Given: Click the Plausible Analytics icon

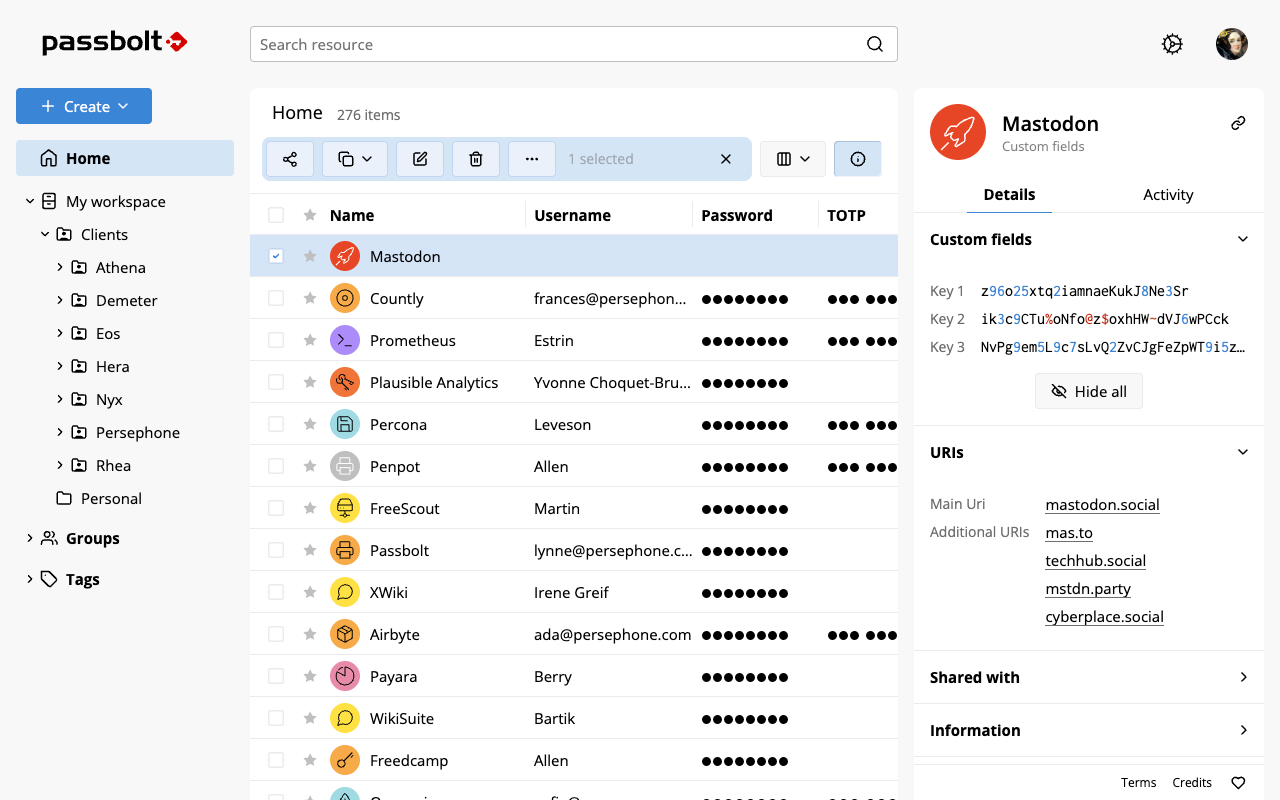Looking at the screenshot, I should 344,382.
